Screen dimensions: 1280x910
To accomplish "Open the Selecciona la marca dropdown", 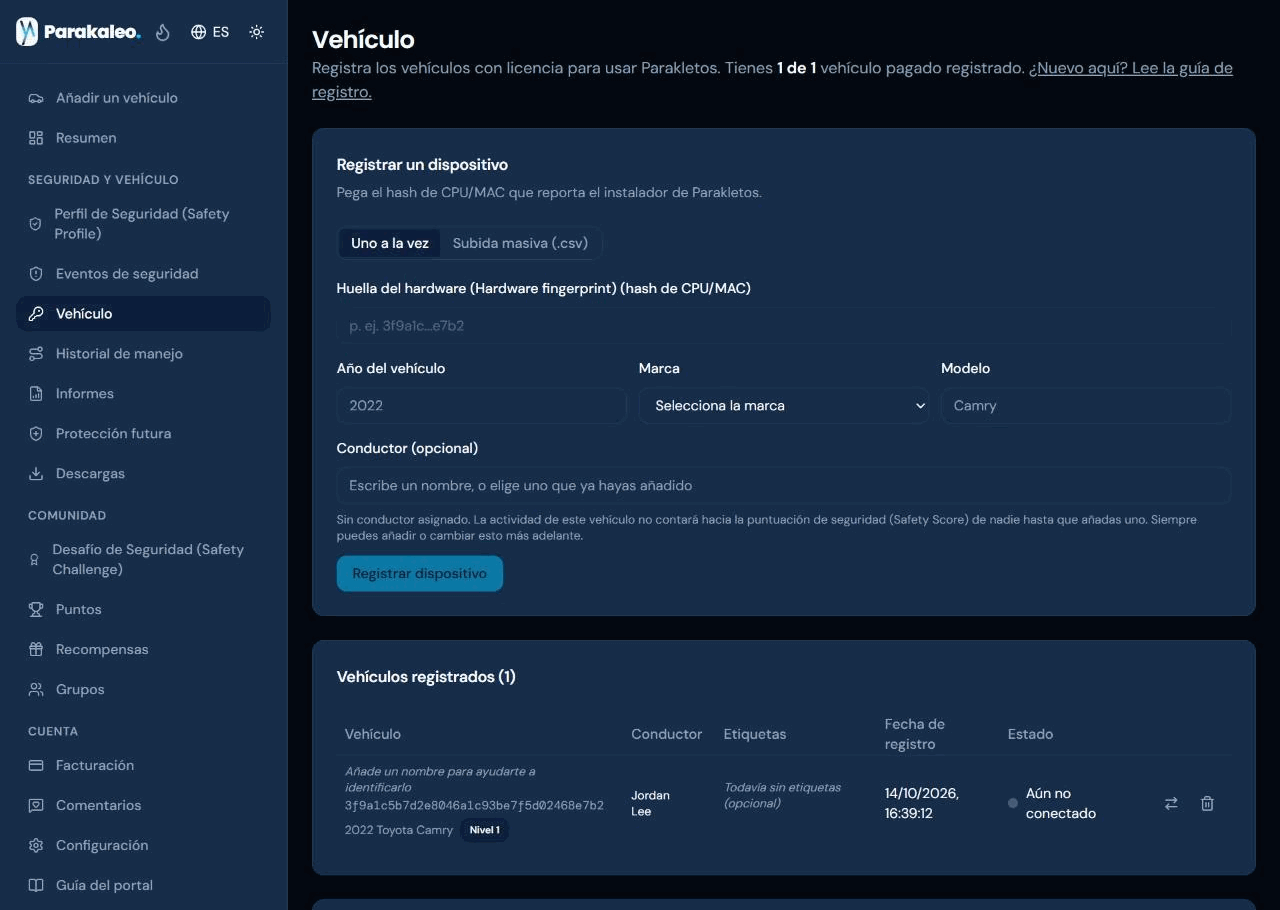I will [x=784, y=406].
